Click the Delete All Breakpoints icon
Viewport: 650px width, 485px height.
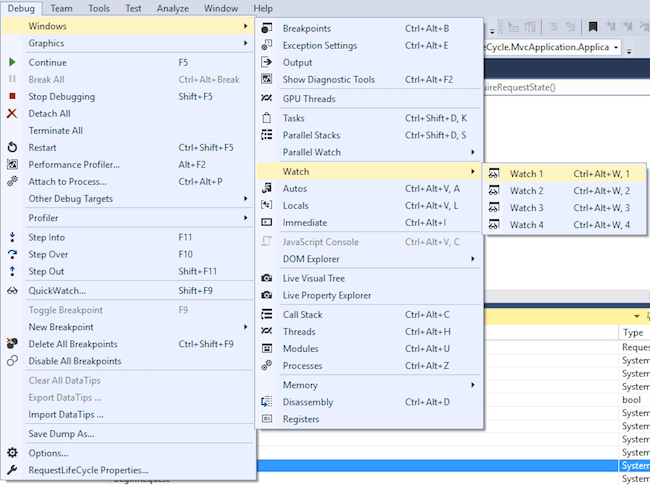(12, 343)
